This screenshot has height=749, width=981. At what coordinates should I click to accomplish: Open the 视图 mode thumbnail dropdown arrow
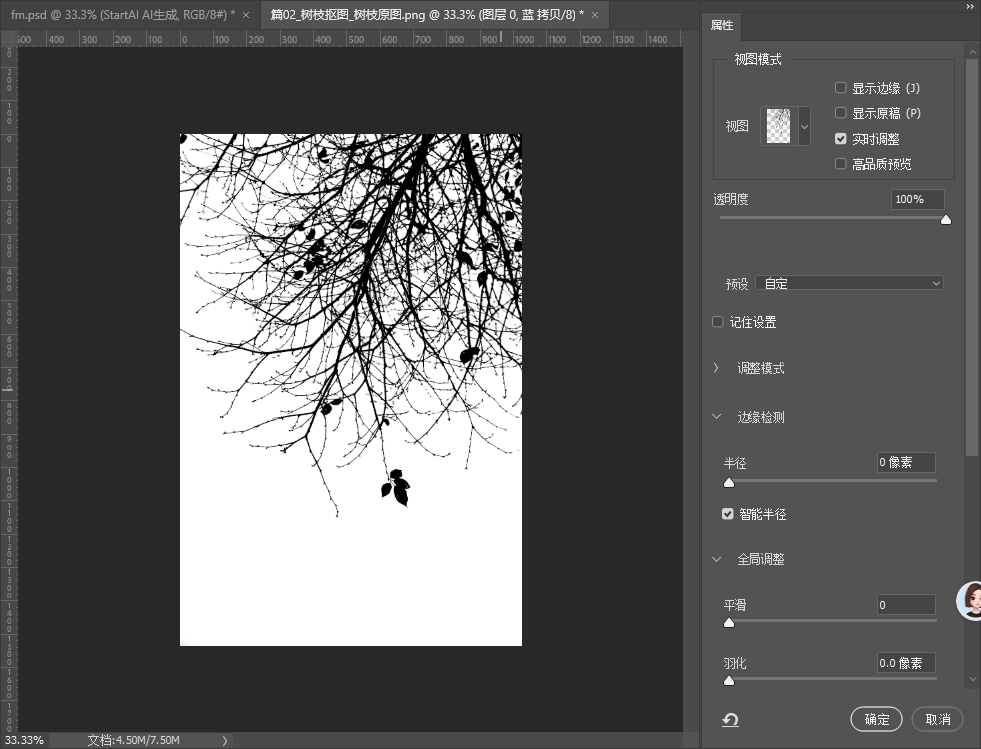(x=805, y=126)
